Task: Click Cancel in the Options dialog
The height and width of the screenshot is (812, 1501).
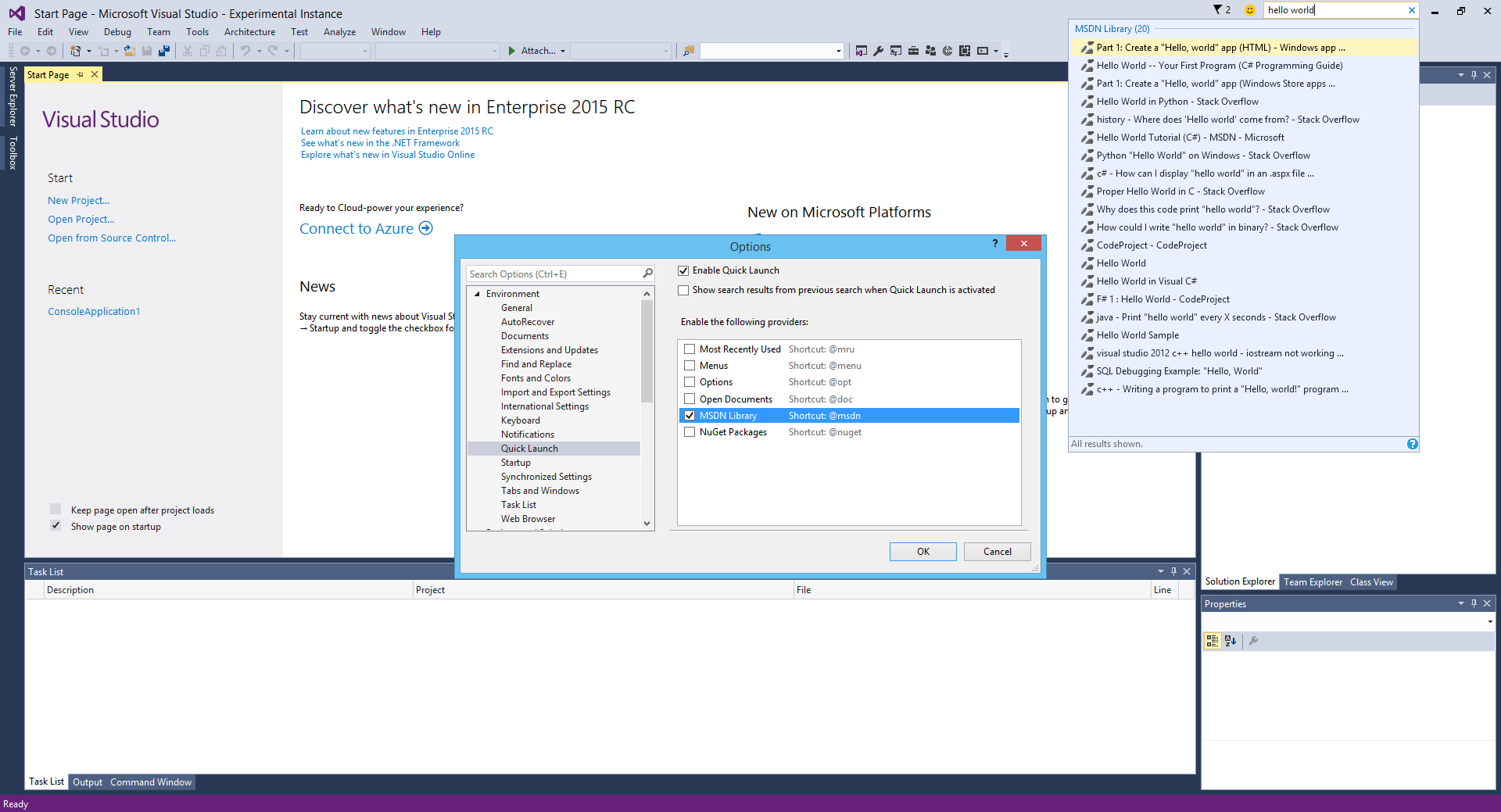Action: coord(998,552)
